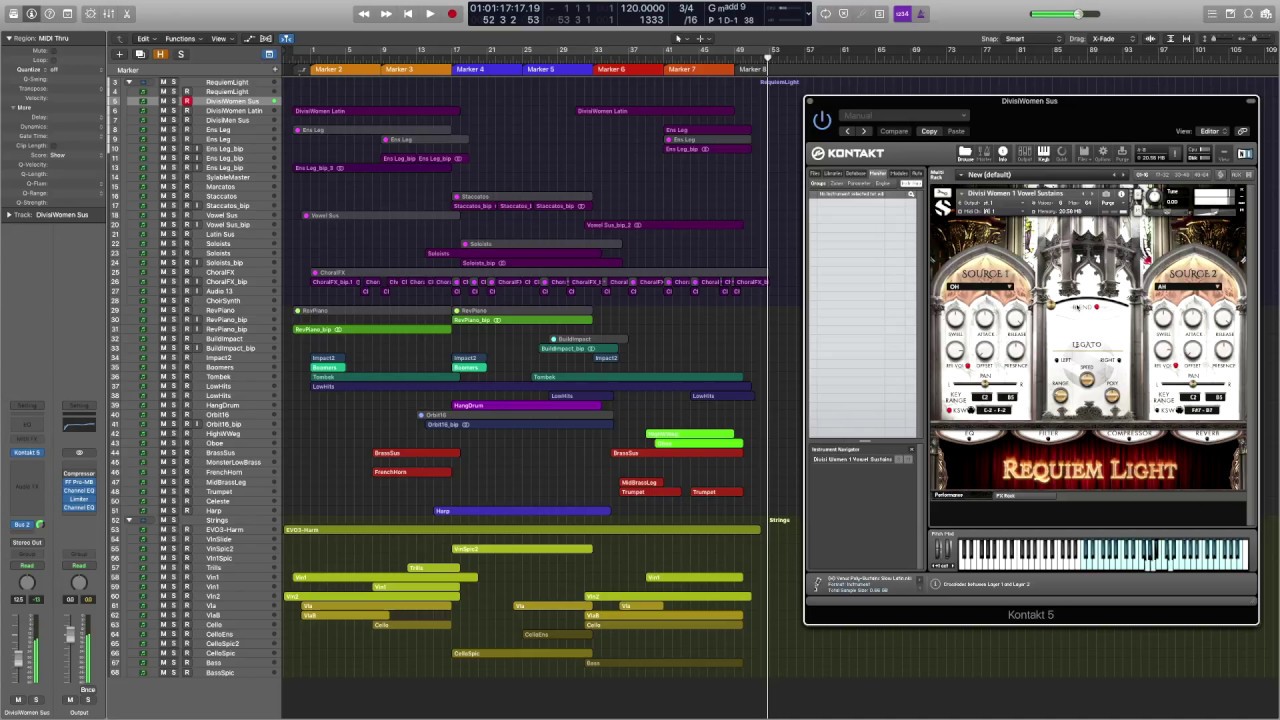Collapse the RequiemLight track stack triangle
1280x720 pixels.
click(x=129, y=83)
